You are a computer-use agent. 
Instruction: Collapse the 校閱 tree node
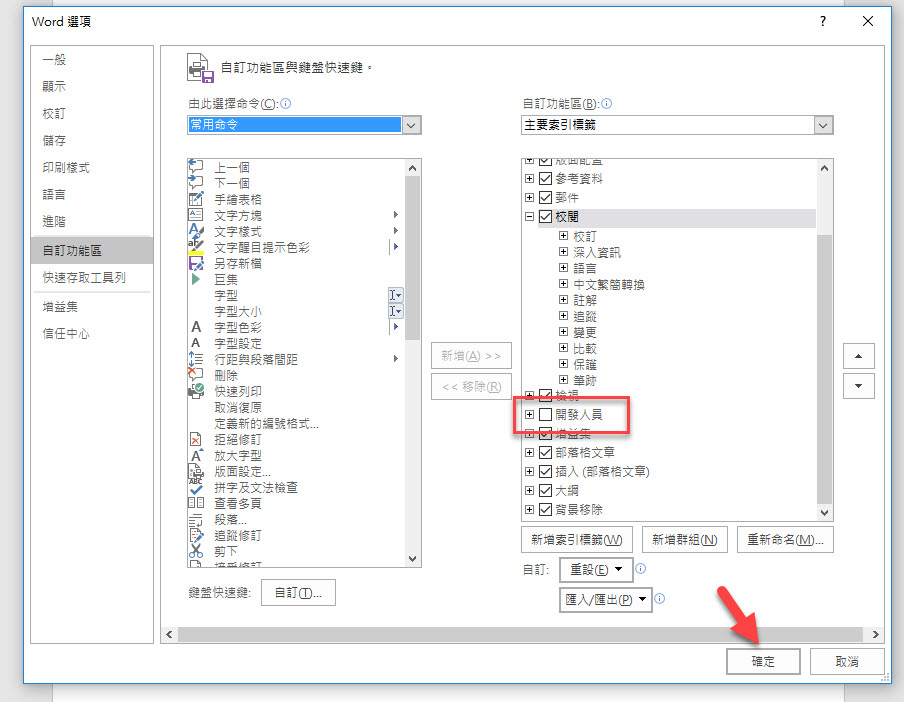click(529, 217)
